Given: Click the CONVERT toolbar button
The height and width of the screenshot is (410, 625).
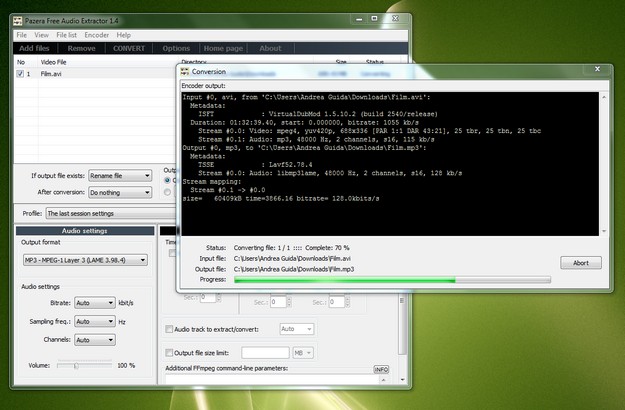Looking at the screenshot, I should click(x=129, y=48).
